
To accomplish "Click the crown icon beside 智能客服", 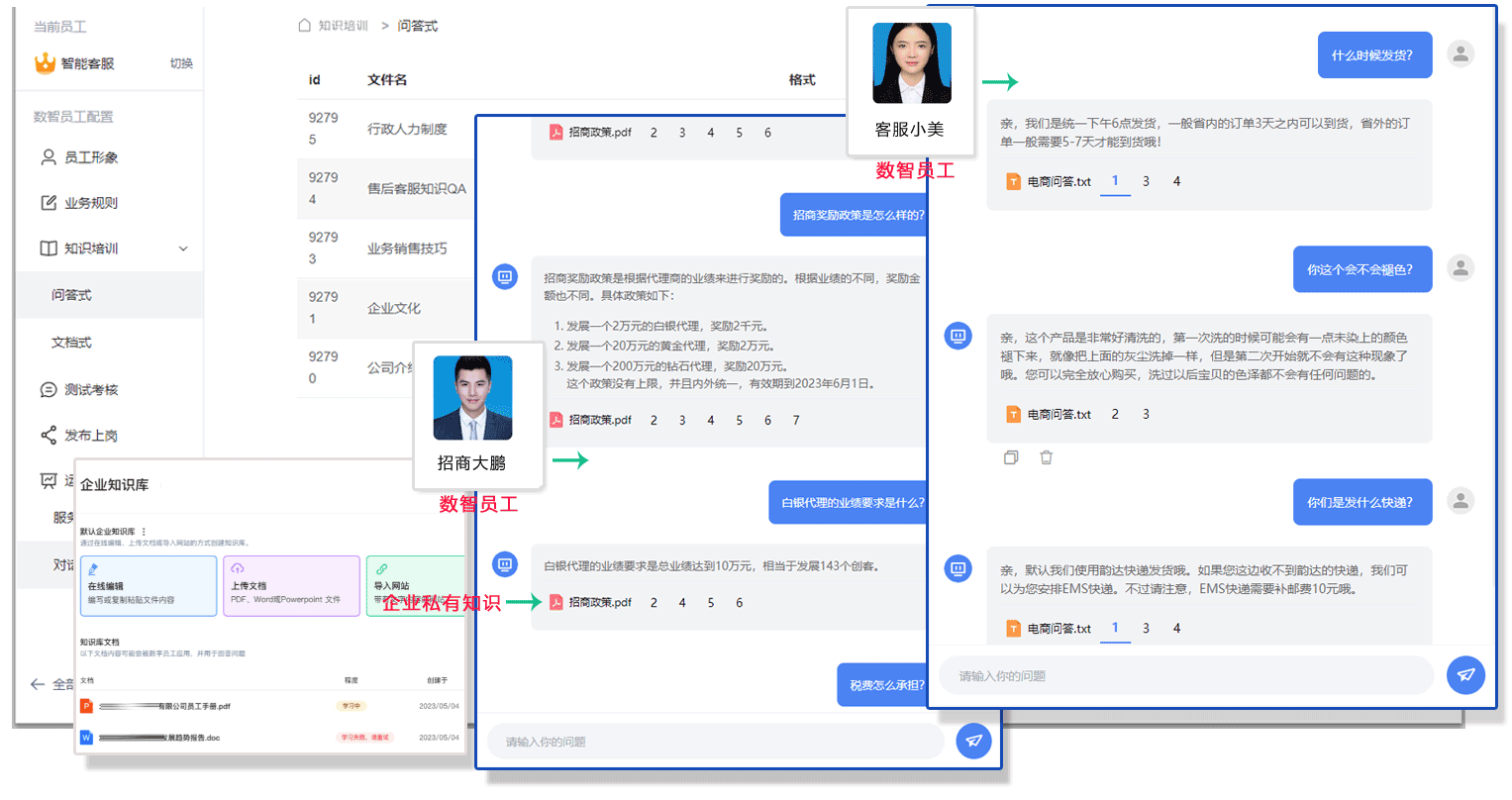I will click(45, 63).
